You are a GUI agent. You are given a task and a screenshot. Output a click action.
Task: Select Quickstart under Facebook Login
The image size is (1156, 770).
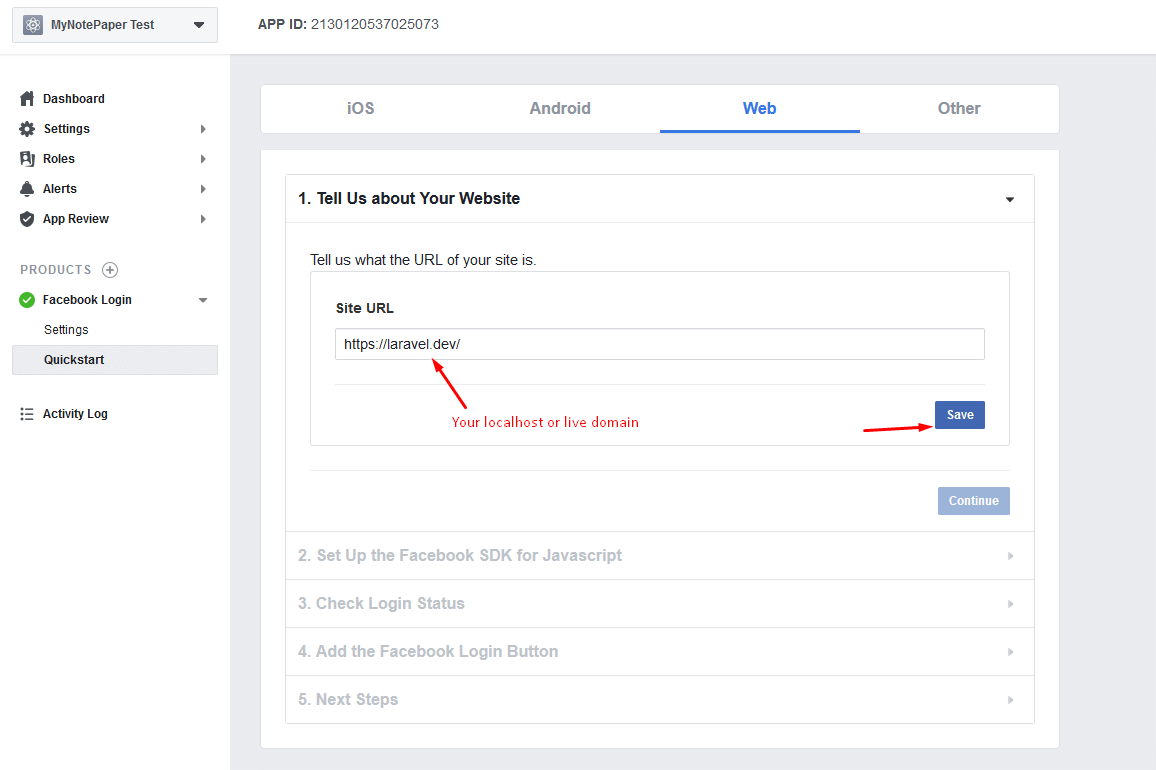click(x=115, y=360)
